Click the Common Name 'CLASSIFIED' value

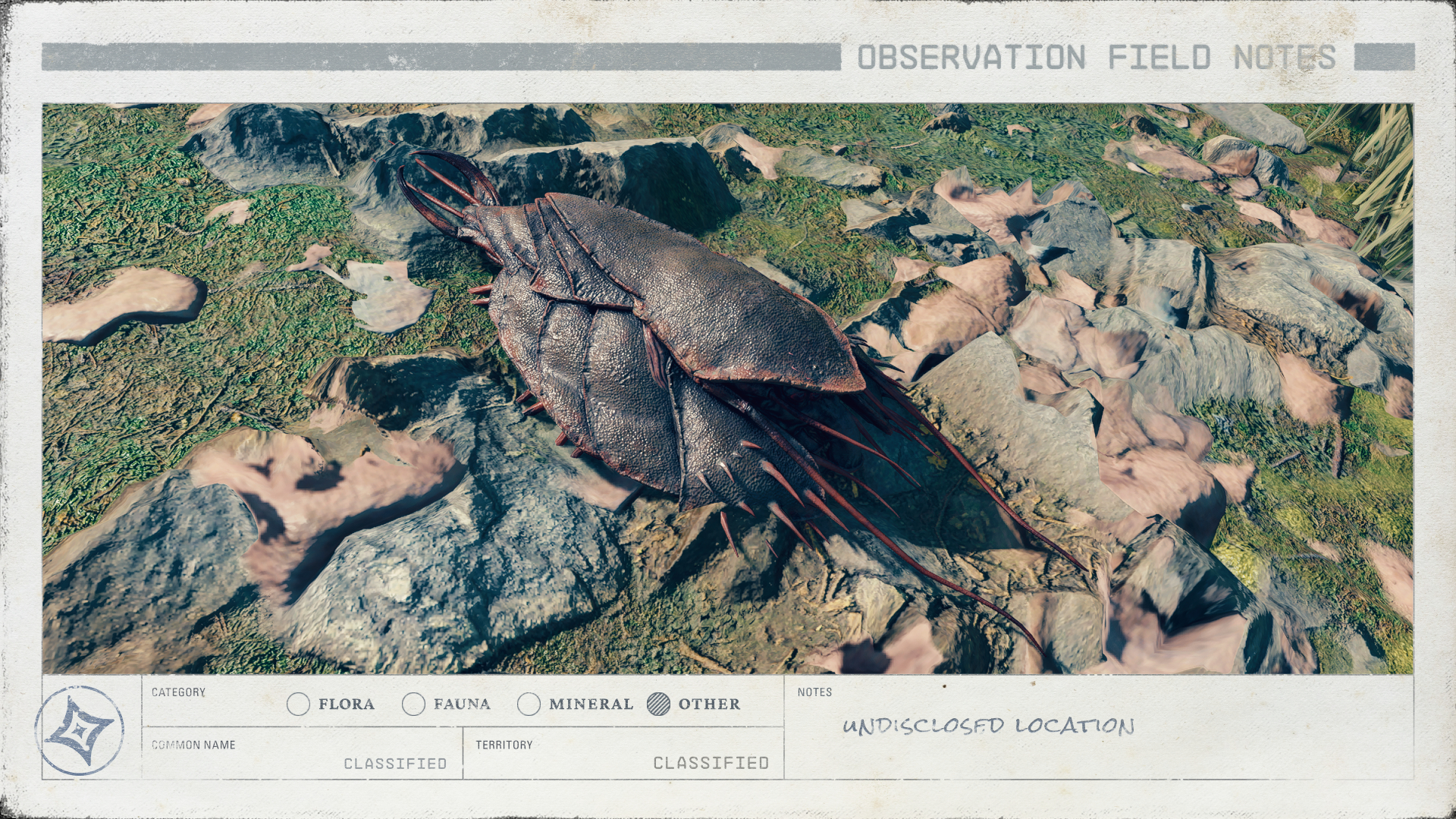395,764
